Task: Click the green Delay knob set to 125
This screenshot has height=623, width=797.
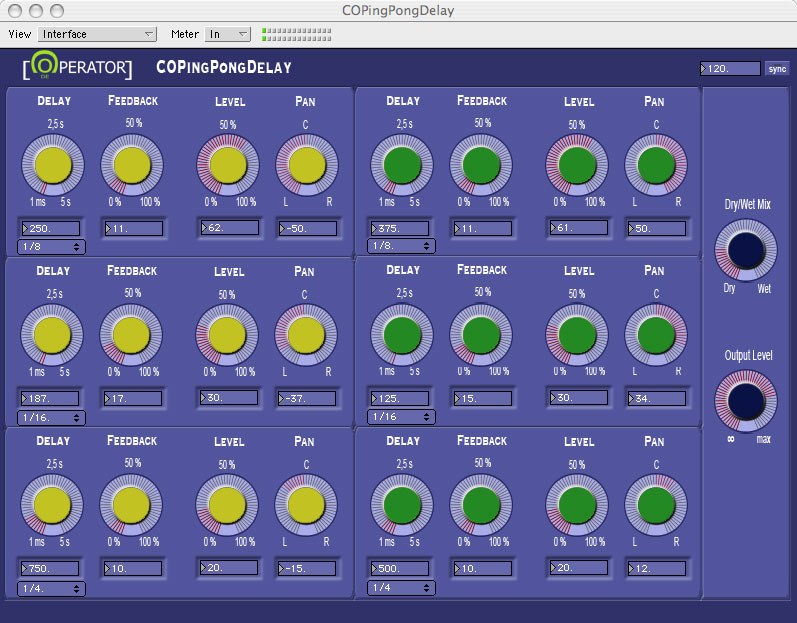Action: 402,335
